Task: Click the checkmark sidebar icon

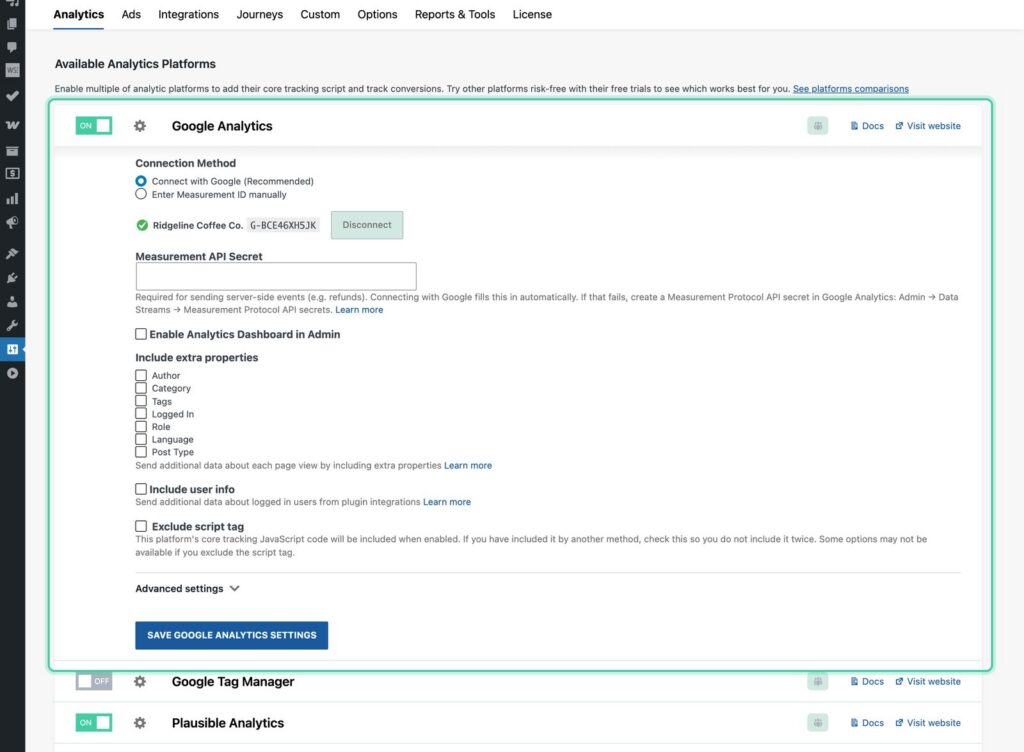Action: pos(12,96)
